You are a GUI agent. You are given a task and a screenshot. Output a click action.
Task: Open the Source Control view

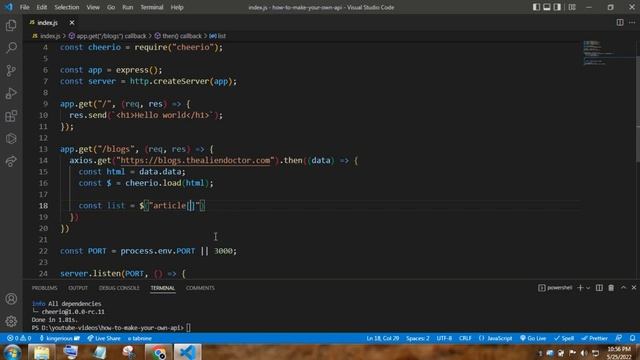pyautogui.click(x=11, y=71)
